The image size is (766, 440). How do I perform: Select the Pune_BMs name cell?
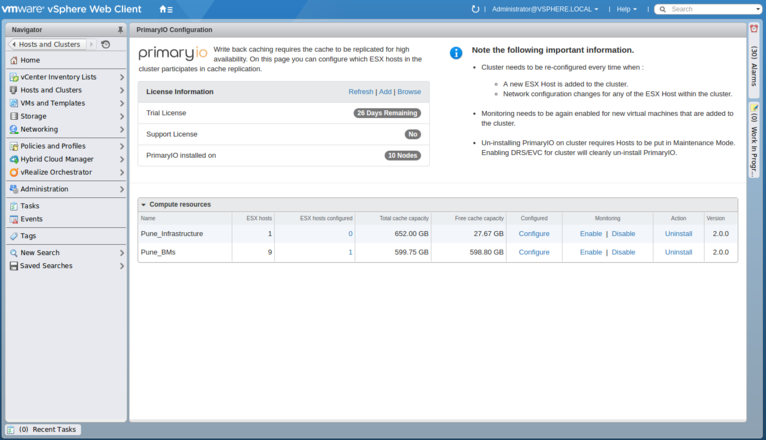pos(158,252)
